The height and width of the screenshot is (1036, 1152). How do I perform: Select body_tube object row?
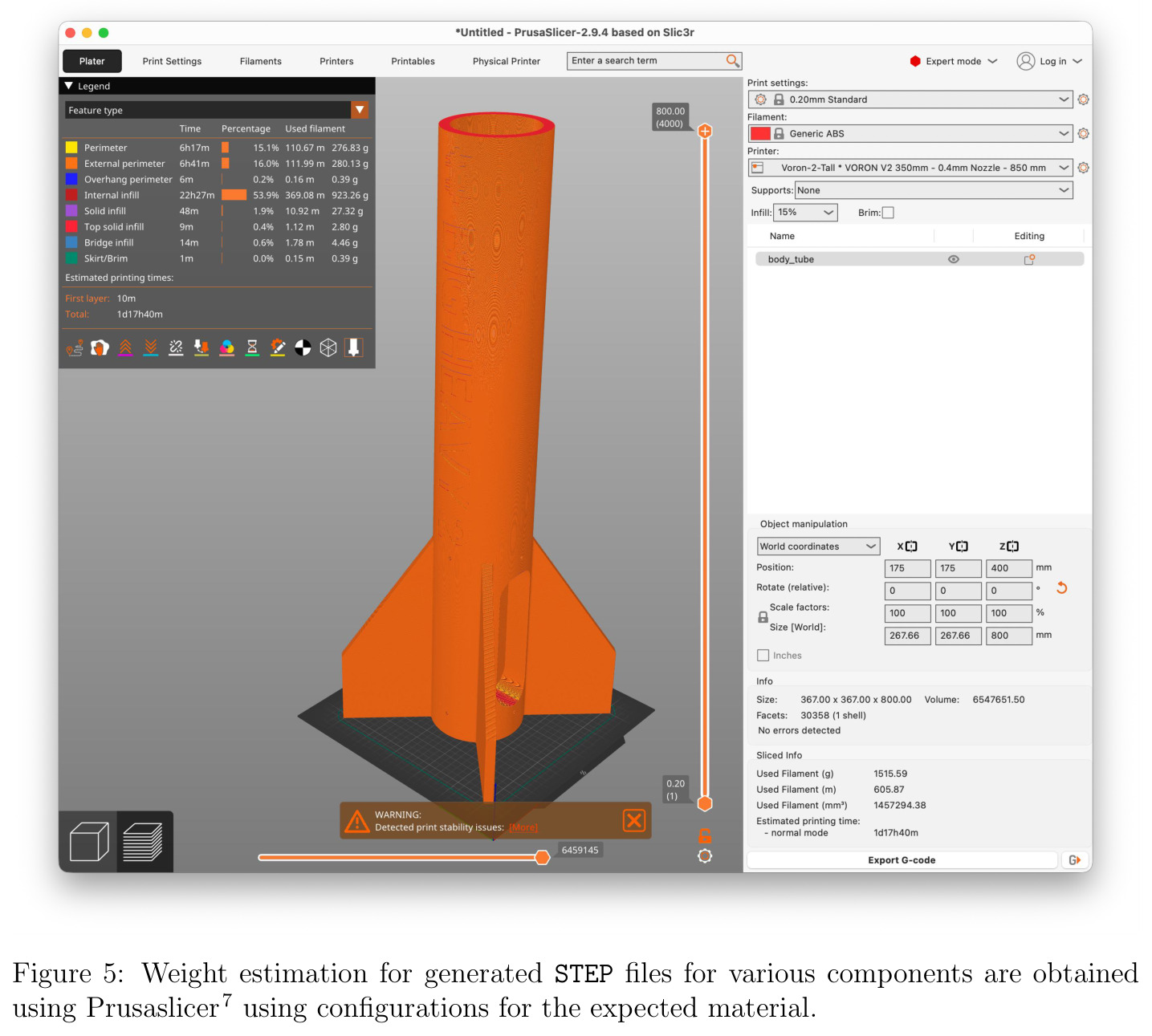pos(919,259)
